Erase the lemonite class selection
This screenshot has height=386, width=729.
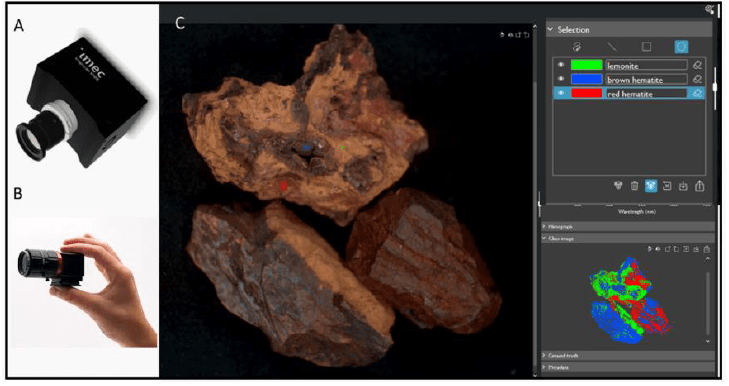click(x=697, y=66)
